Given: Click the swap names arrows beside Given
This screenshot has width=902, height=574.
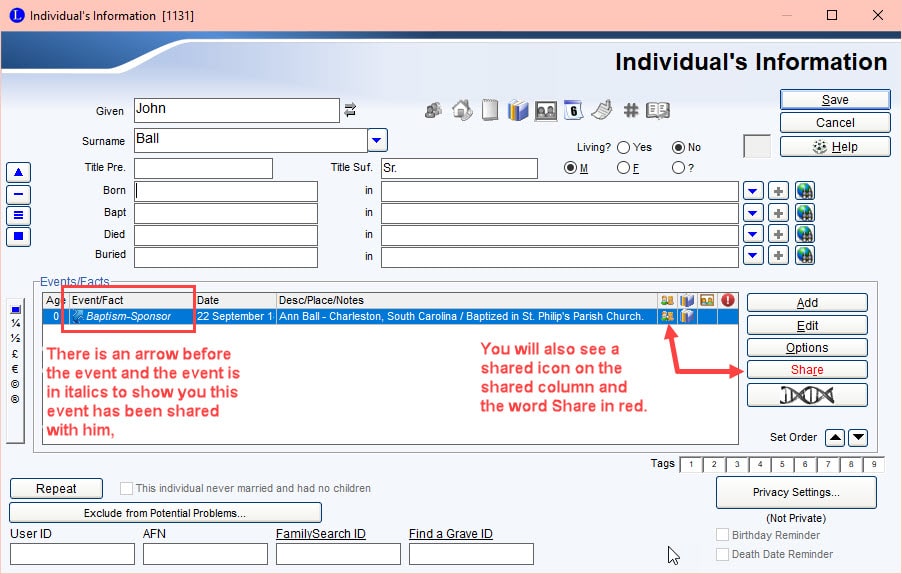Looking at the screenshot, I should 351,110.
